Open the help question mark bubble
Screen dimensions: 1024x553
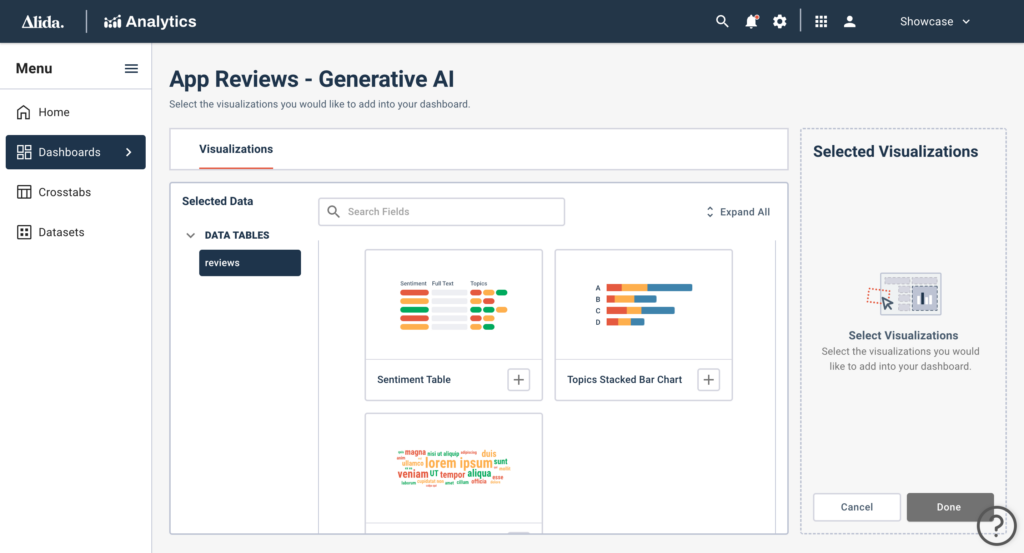(997, 525)
